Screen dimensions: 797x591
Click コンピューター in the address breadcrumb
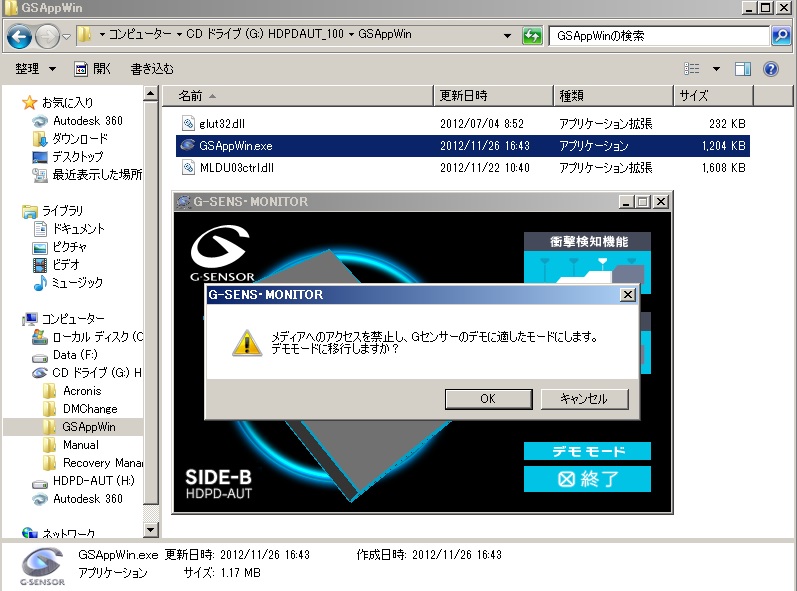pyautogui.click(x=140, y=34)
